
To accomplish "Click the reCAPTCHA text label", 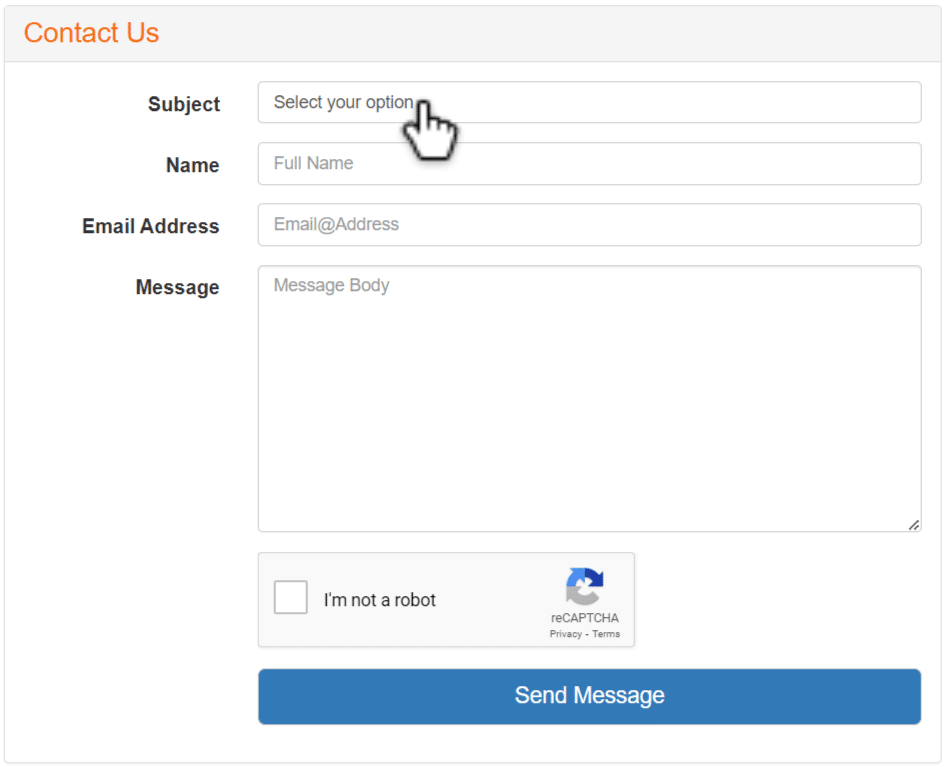I will click(585, 618).
